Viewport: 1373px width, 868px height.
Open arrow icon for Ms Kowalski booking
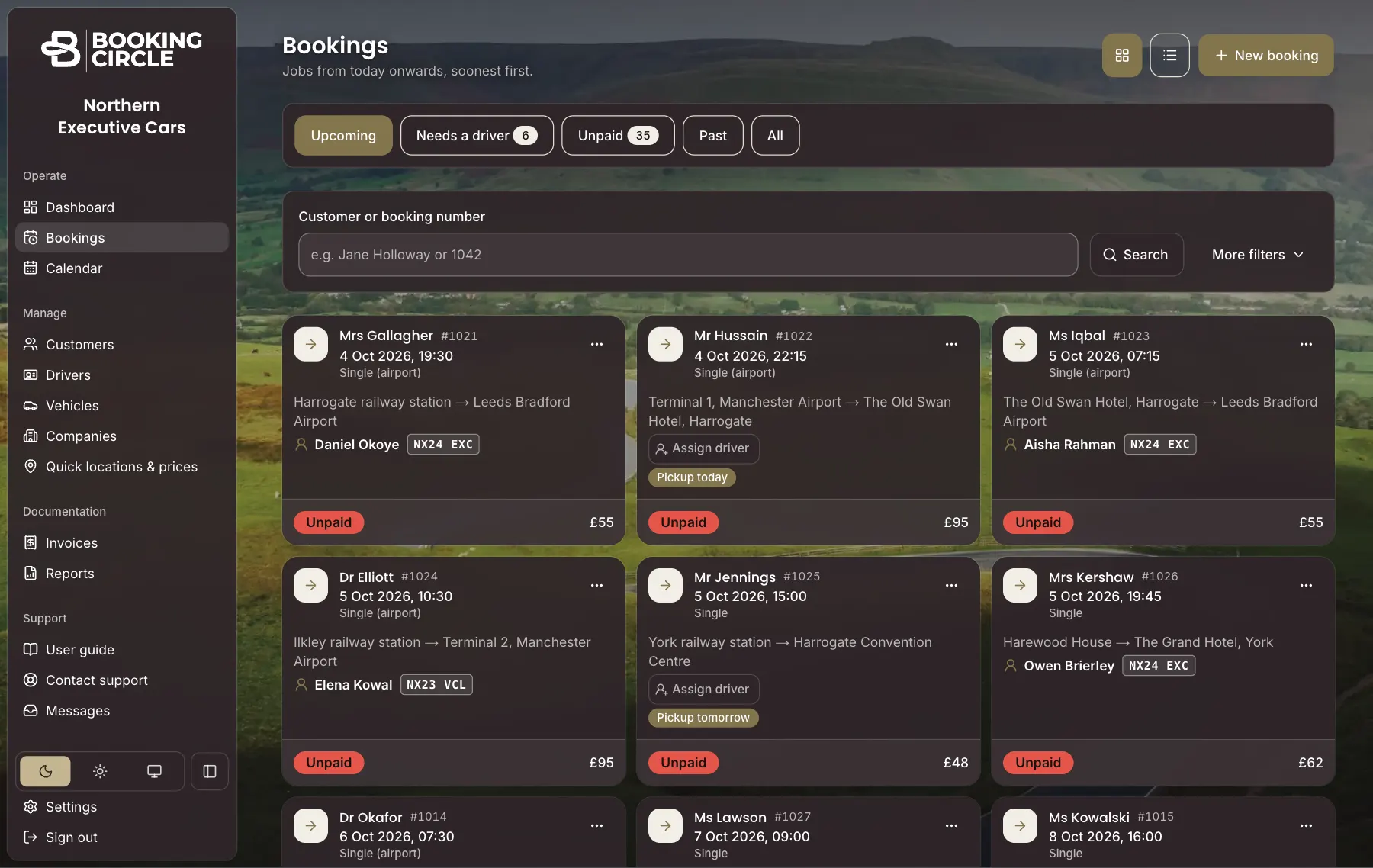[1020, 825]
